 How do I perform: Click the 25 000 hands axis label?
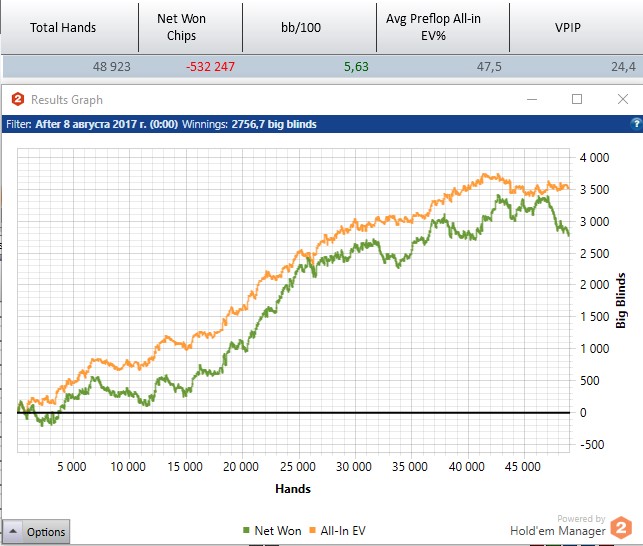pos(297,466)
